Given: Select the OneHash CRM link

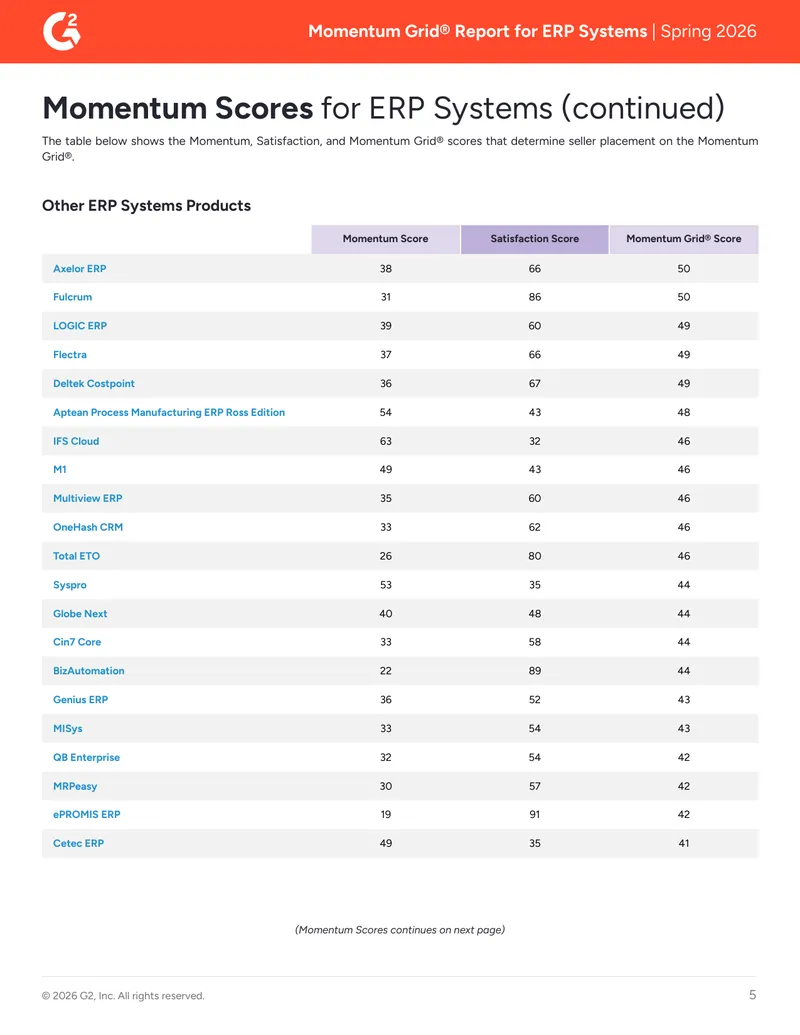Looking at the screenshot, I should click(88, 527).
